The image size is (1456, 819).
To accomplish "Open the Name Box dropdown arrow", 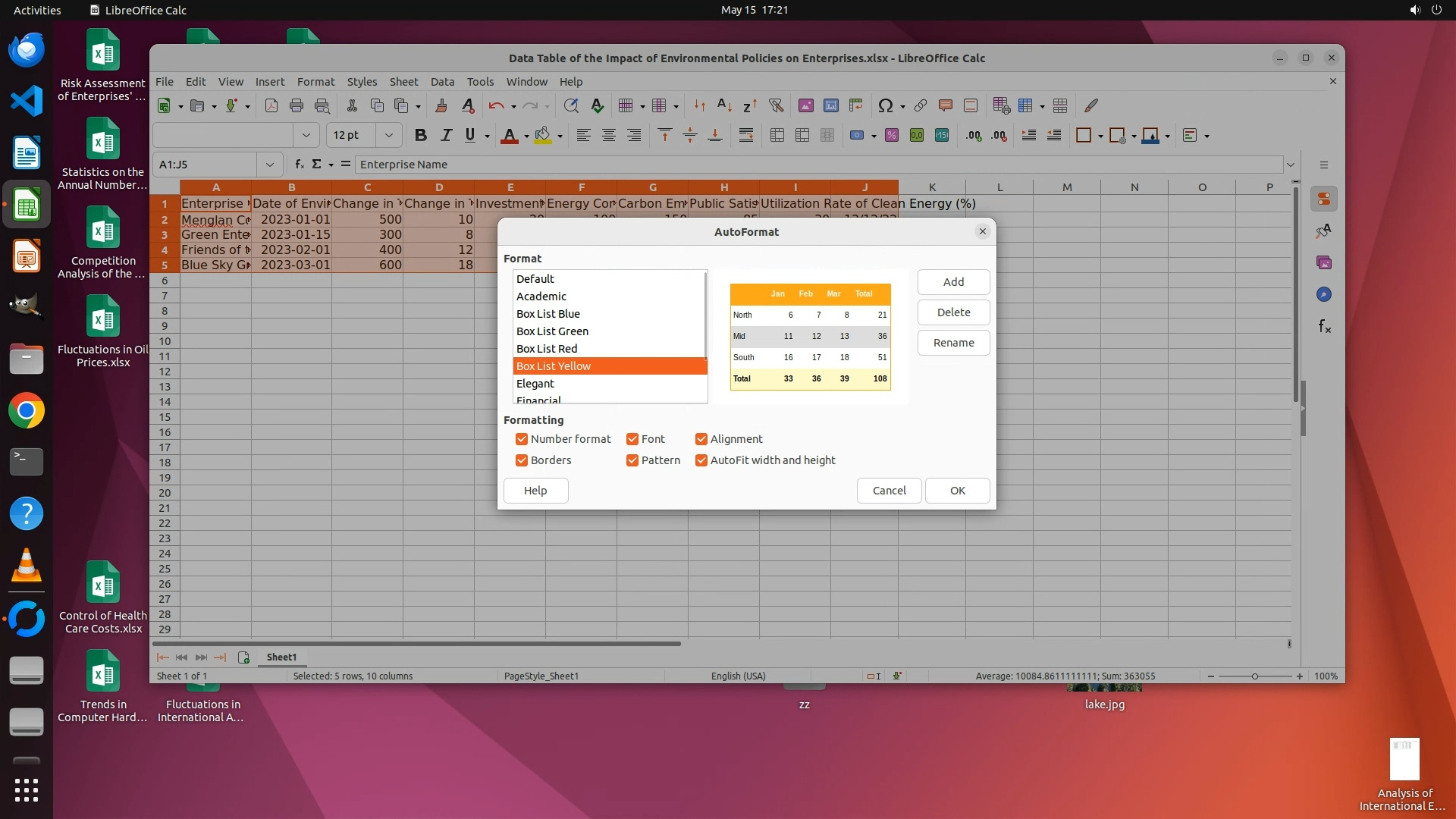I will pyautogui.click(x=269, y=165).
